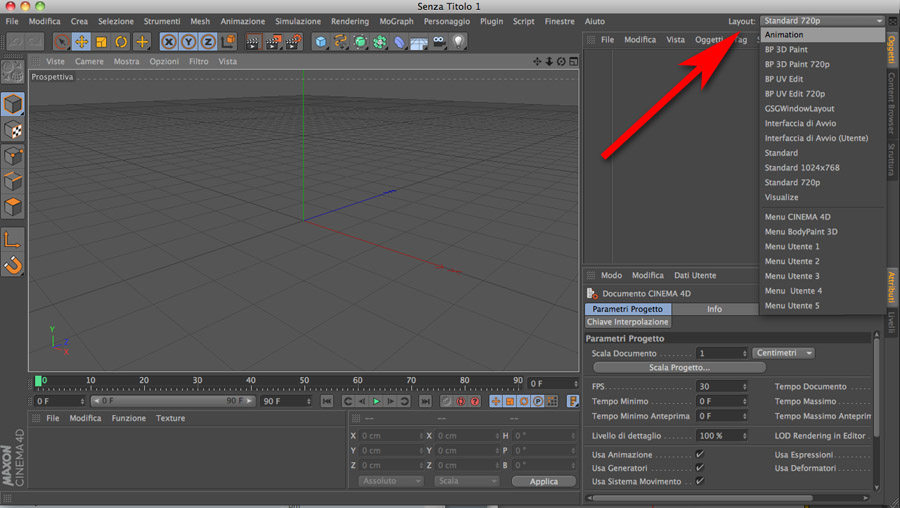Go to the start of animation
900x508 pixels.
(327, 401)
